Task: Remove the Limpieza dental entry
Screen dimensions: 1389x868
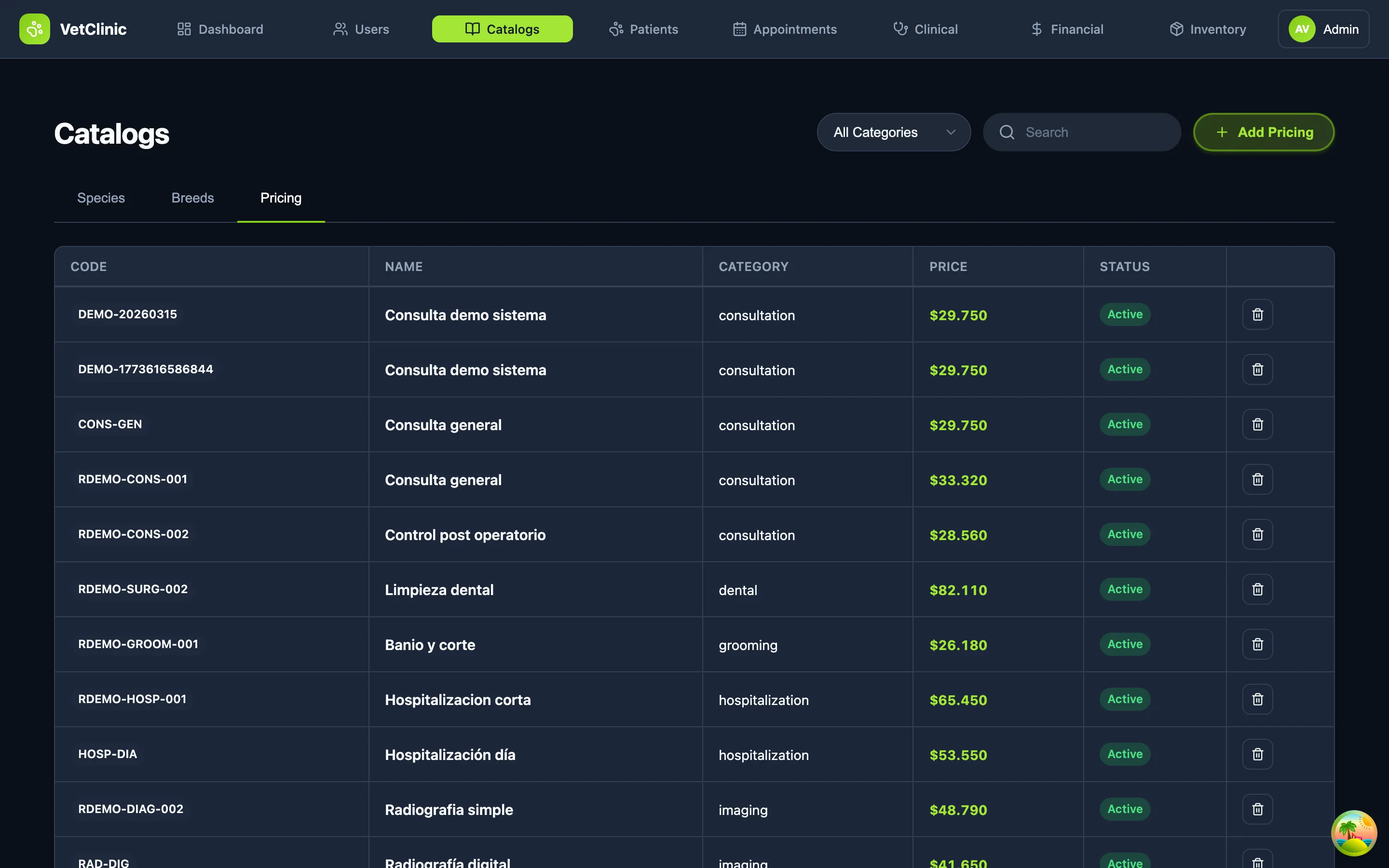Action: pyautogui.click(x=1257, y=590)
